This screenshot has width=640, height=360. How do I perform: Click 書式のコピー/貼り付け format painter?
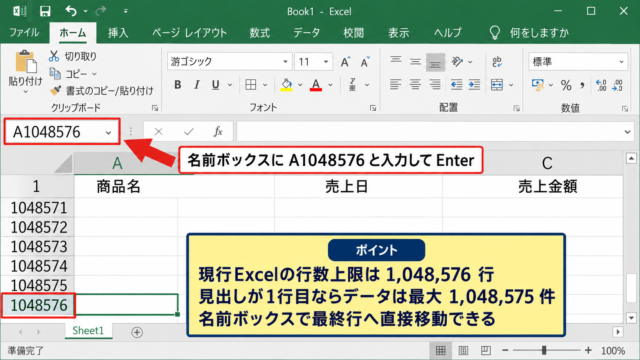pyautogui.click(x=101, y=91)
